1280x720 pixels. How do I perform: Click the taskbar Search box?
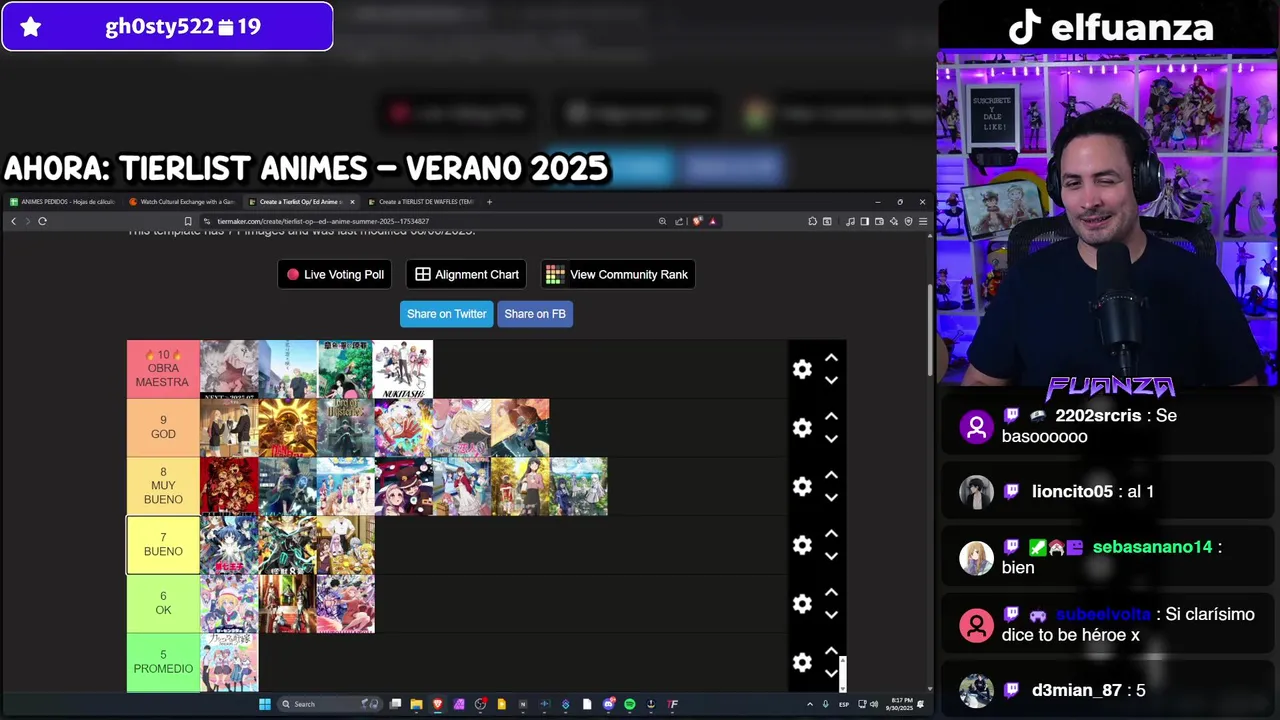331,704
